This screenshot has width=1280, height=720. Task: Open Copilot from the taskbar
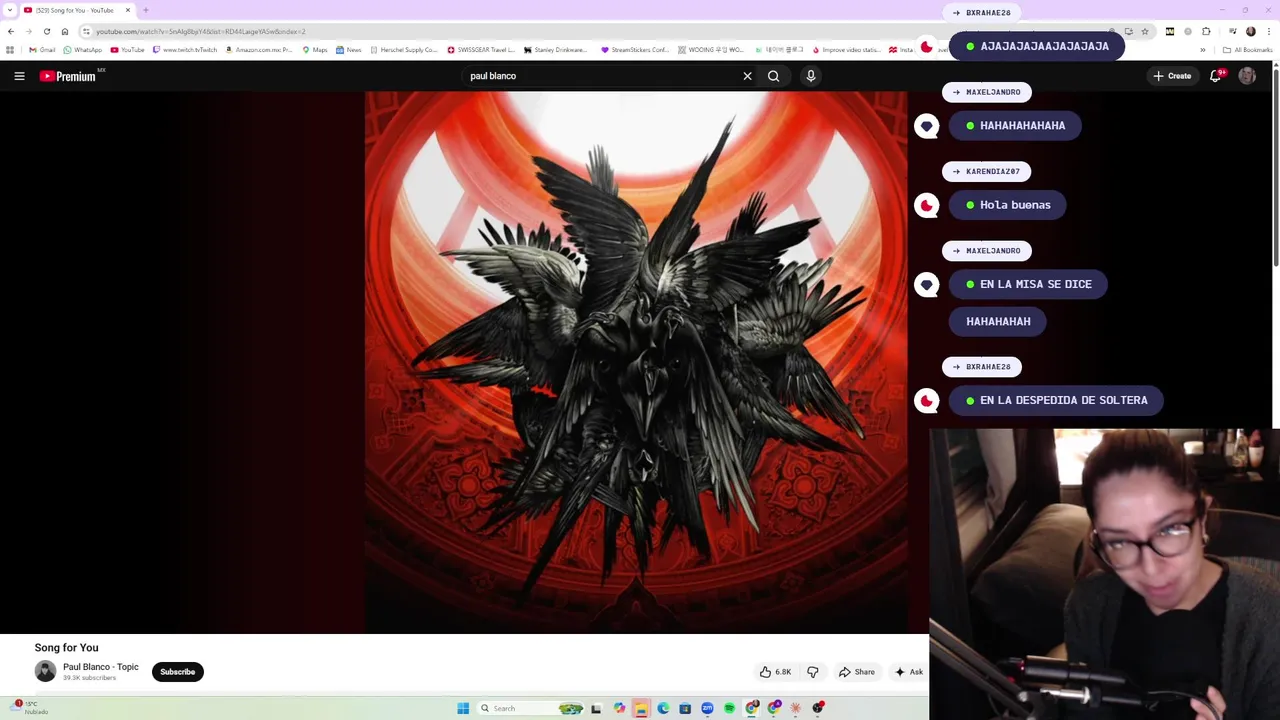tap(619, 708)
